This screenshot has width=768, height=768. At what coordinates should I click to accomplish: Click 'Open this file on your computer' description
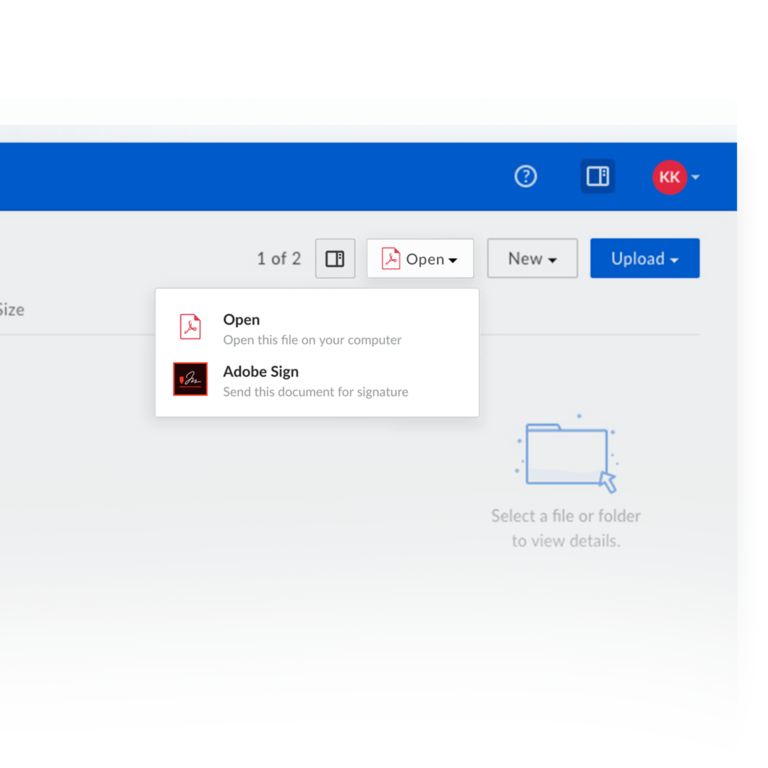click(x=312, y=340)
